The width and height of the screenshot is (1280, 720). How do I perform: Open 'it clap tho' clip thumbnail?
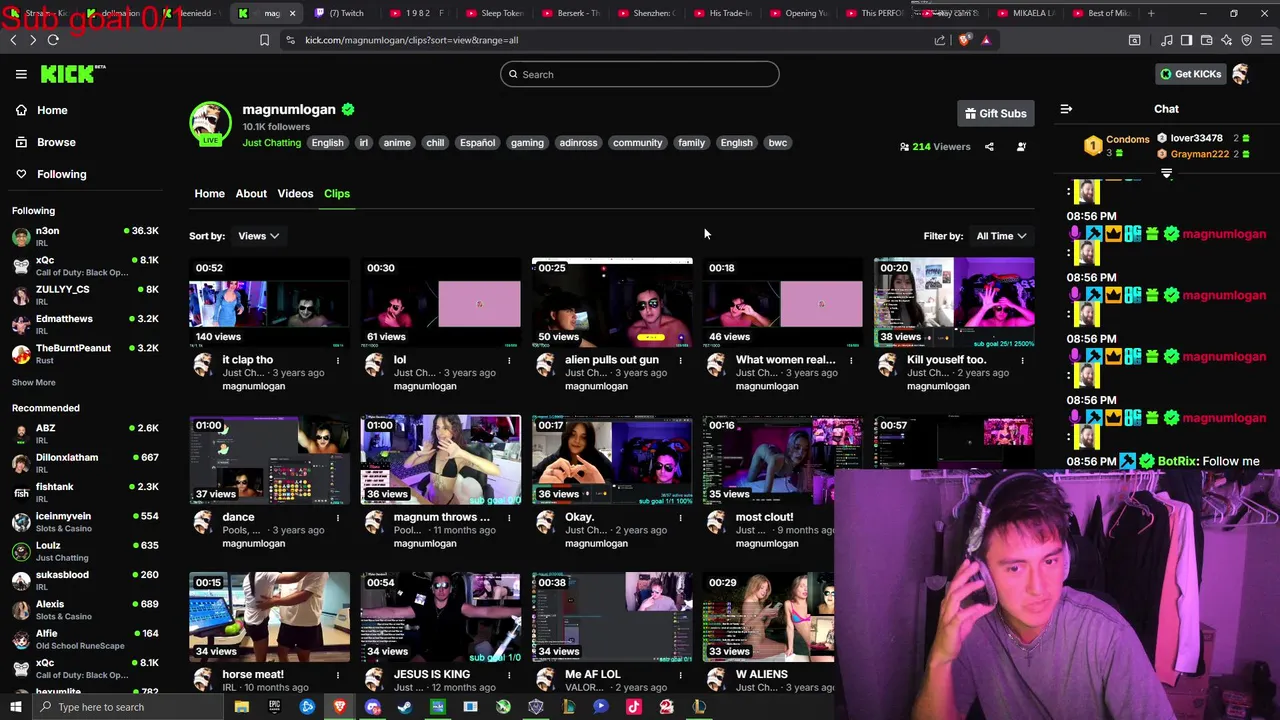tap(269, 302)
